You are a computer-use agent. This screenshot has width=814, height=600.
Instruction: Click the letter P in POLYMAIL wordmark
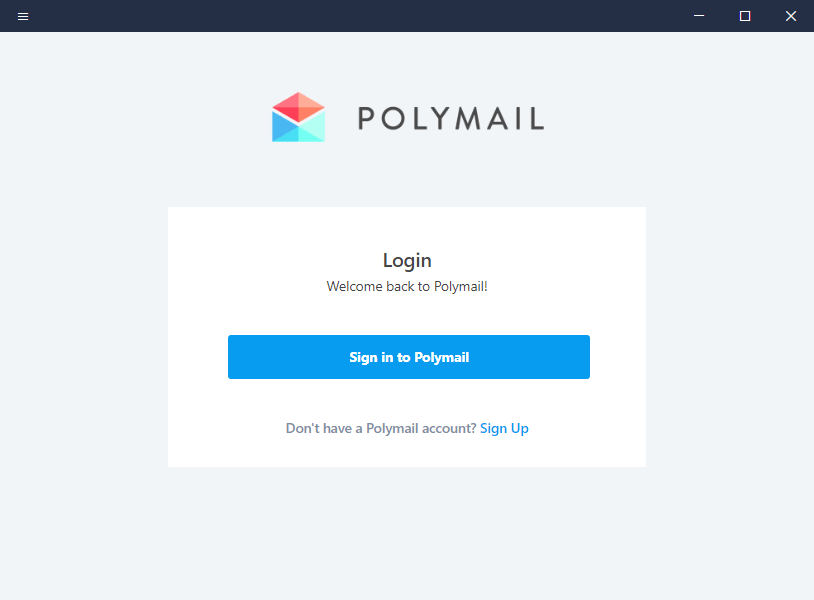(367, 119)
